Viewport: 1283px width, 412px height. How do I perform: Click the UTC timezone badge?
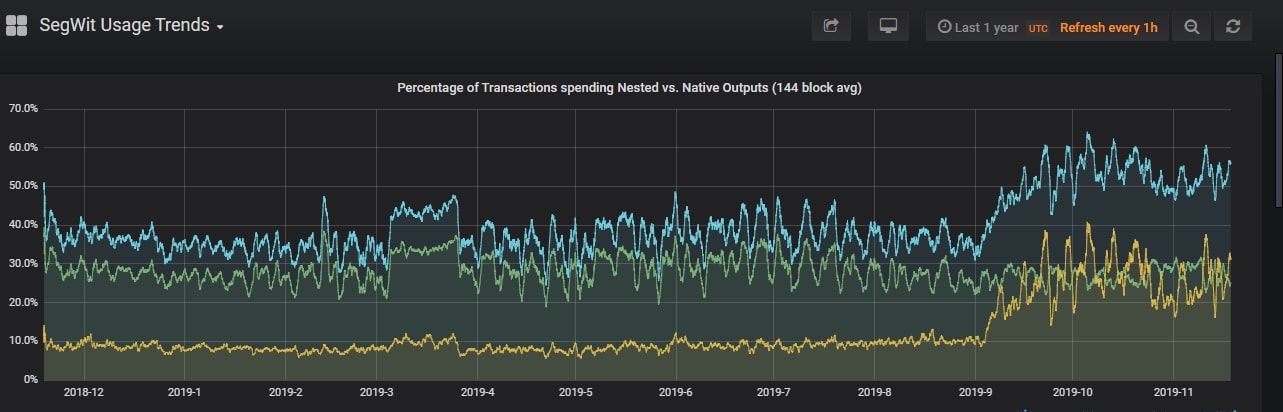1038,28
